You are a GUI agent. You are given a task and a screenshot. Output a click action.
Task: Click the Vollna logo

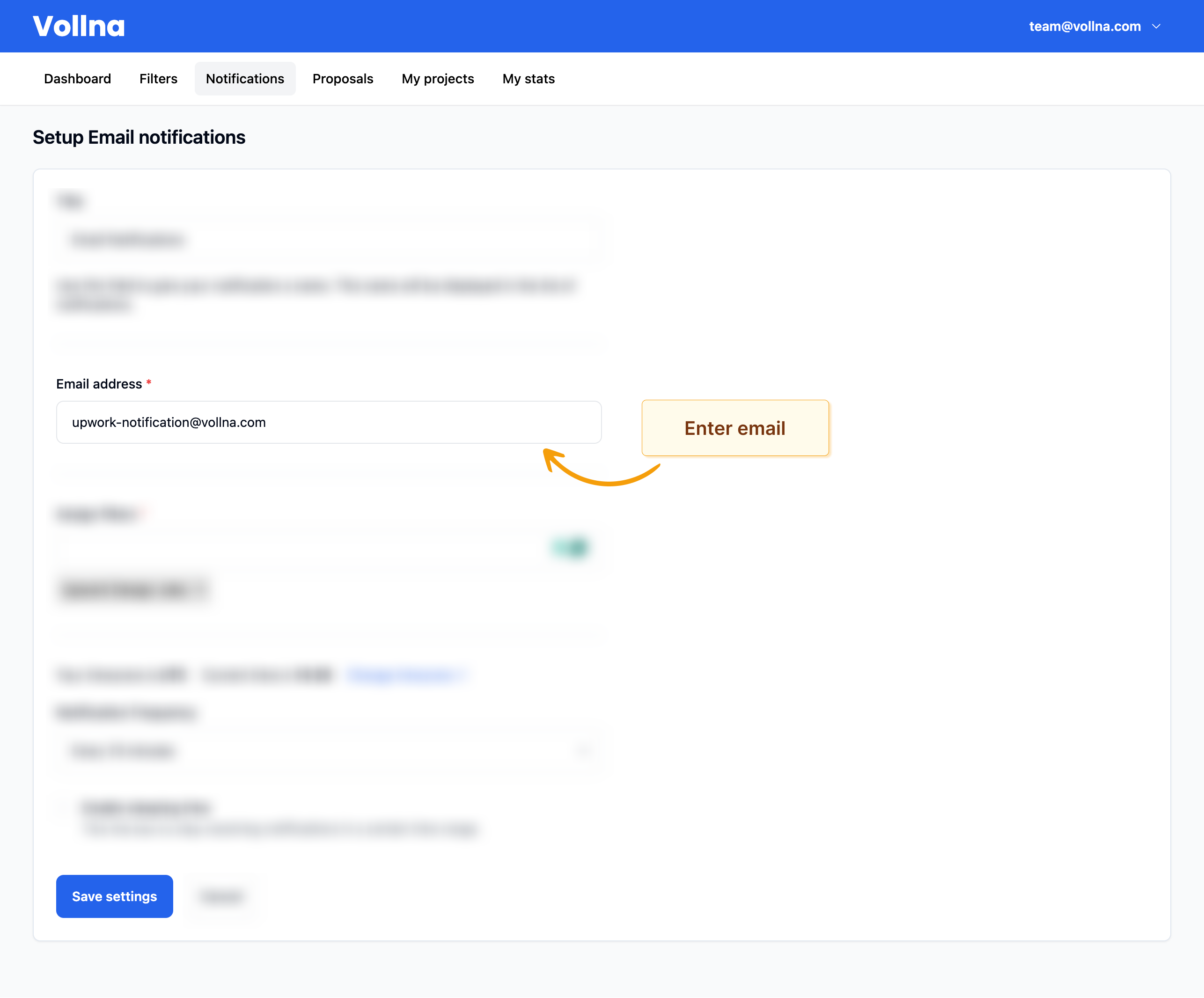tap(79, 26)
